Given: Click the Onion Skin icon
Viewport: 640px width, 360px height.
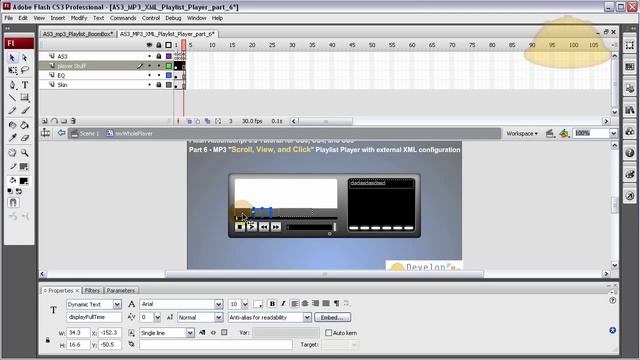Looking at the screenshot, I should pos(189,121).
